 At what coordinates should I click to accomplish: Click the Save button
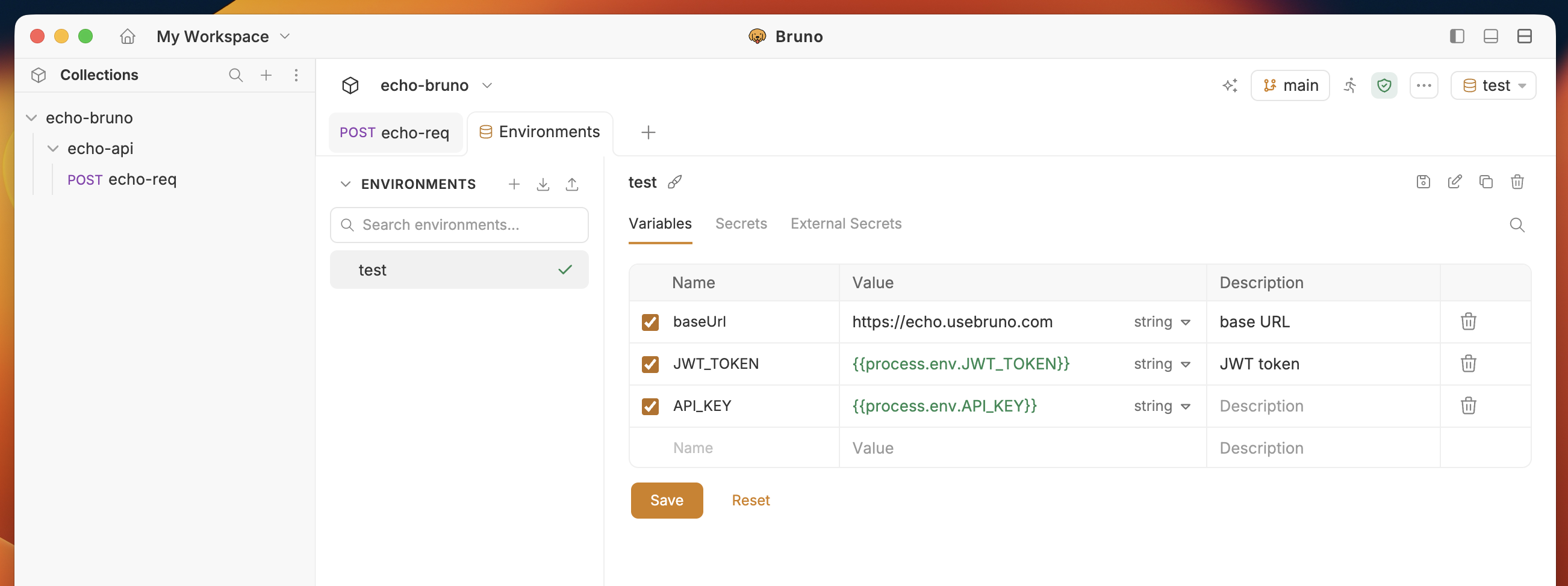(x=667, y=501)
